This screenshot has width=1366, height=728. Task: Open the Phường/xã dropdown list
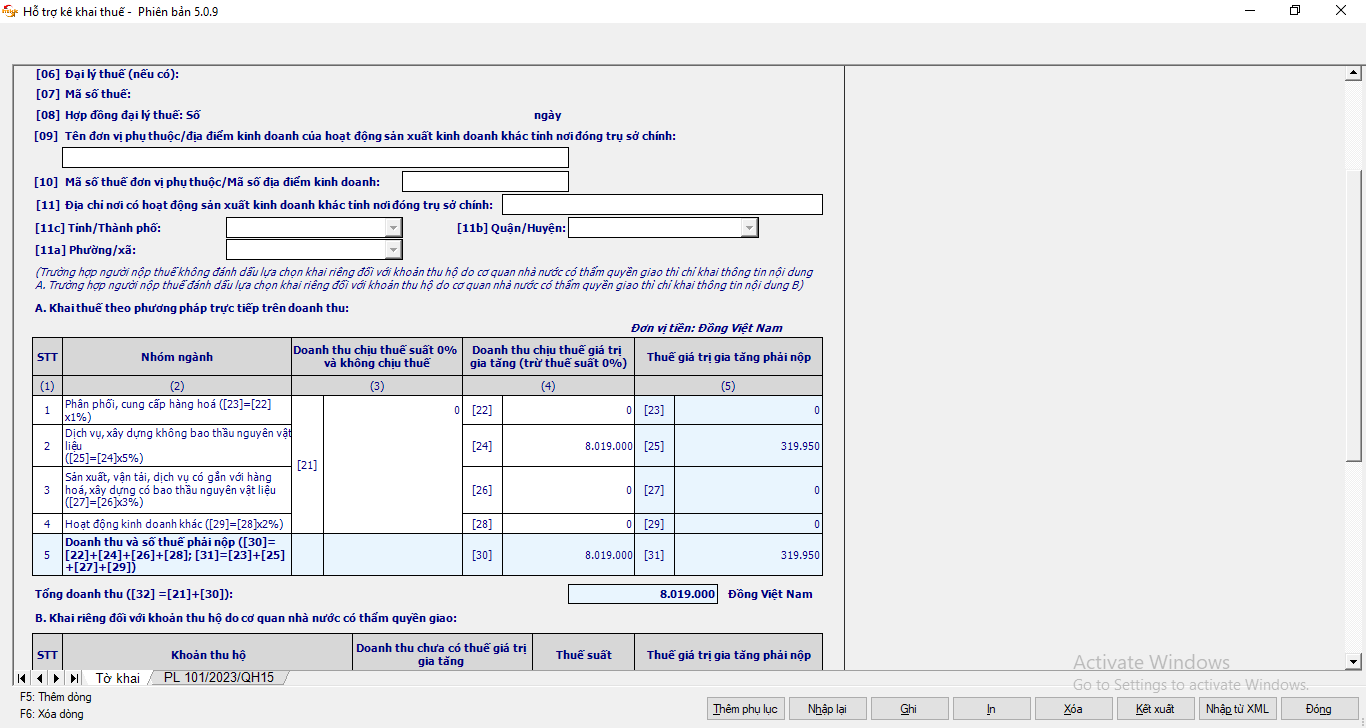coord(393,250)
